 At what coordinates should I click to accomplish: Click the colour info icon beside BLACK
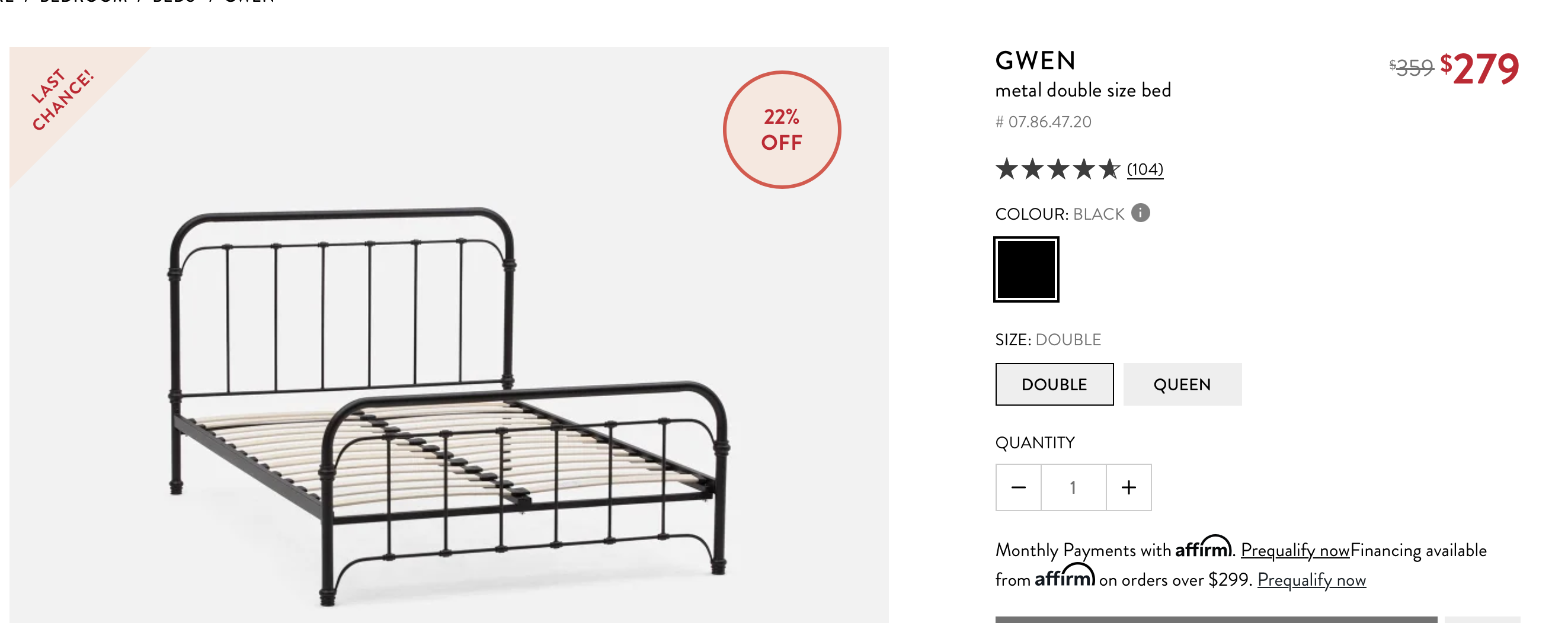click(1140, 213)
